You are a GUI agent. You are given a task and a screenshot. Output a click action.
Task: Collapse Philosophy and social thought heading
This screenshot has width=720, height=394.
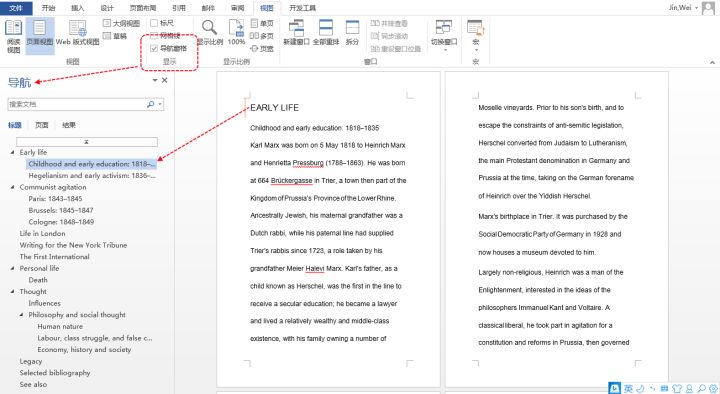[21, 315]
